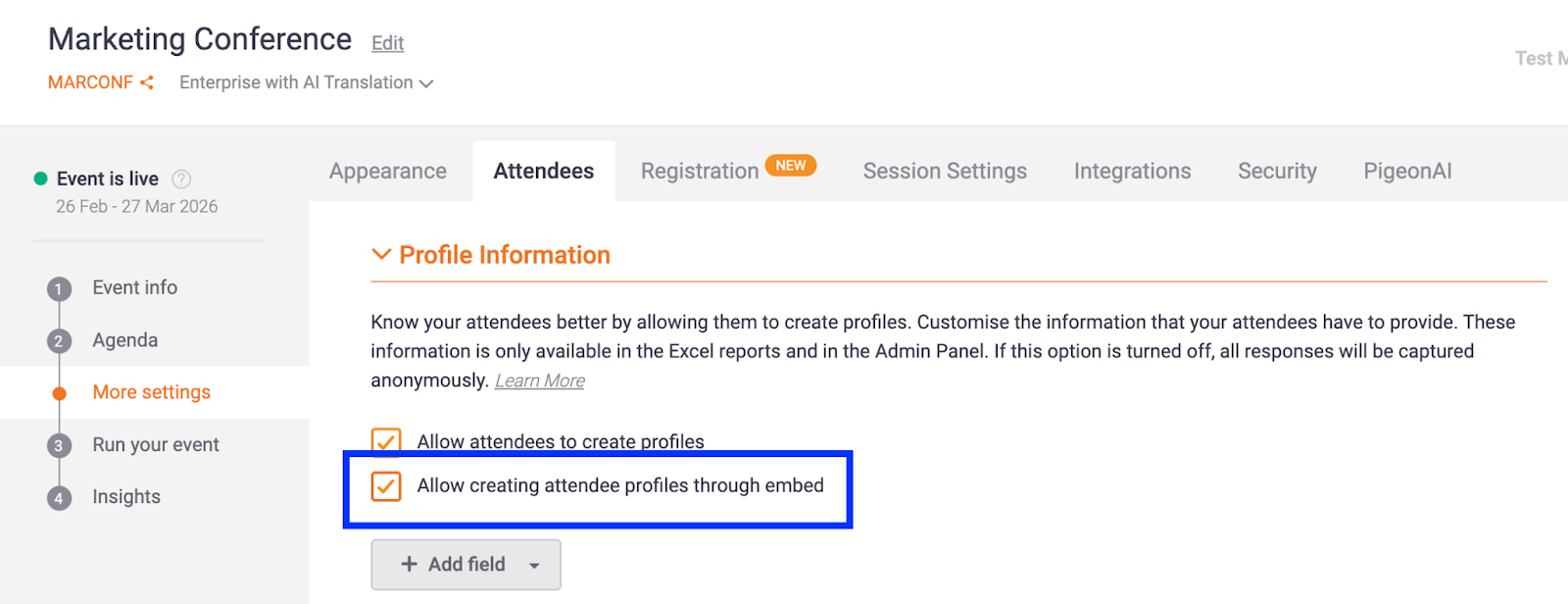The height and width of the screenshot is (604, 1568).
Task: Open the PigeonAI tab
Action: [x=1407, y=172]
